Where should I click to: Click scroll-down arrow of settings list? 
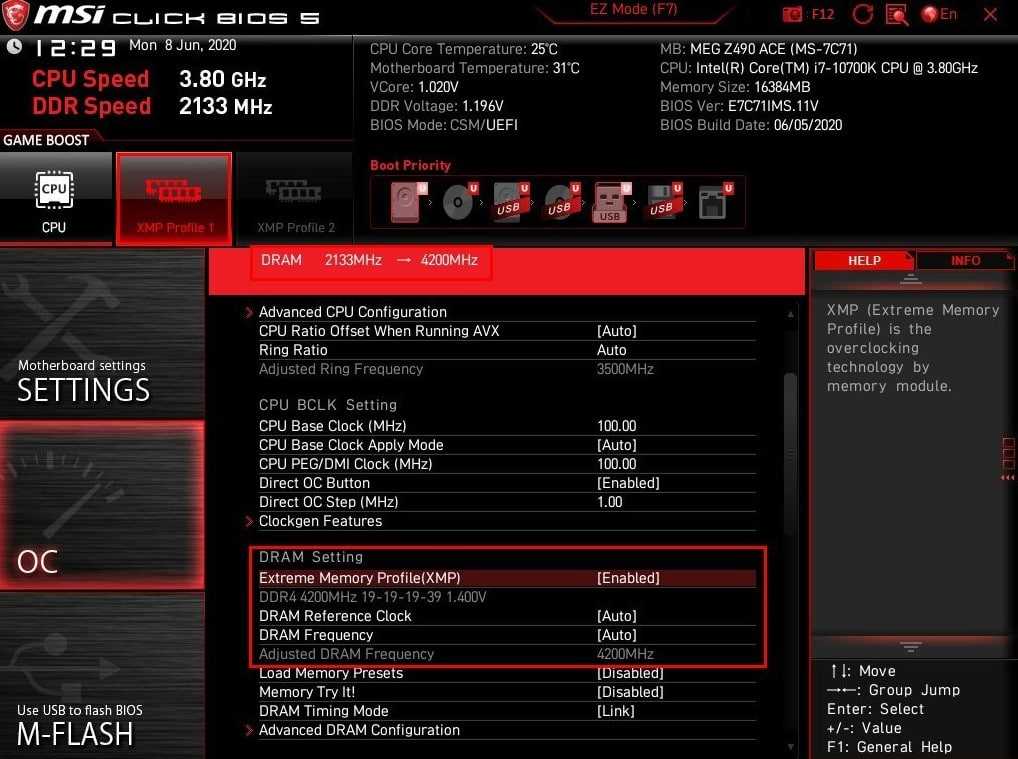pos(790,747)
